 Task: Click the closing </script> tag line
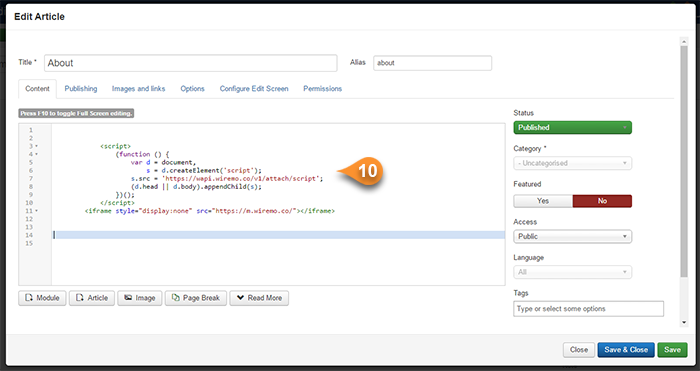[117, 203]
